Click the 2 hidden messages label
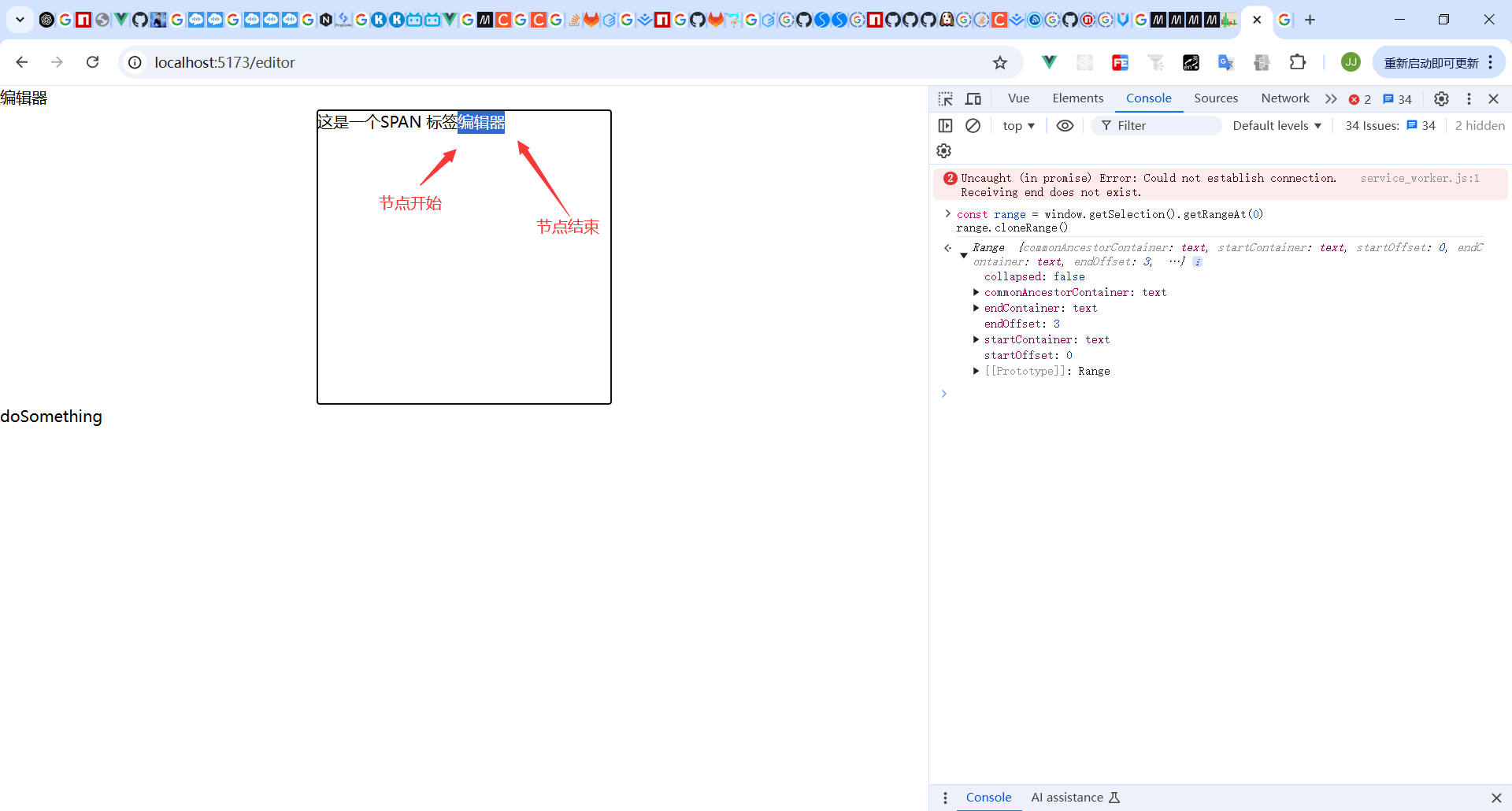This screenshot has width=1512, height=811. click(x=1480, y=126)
